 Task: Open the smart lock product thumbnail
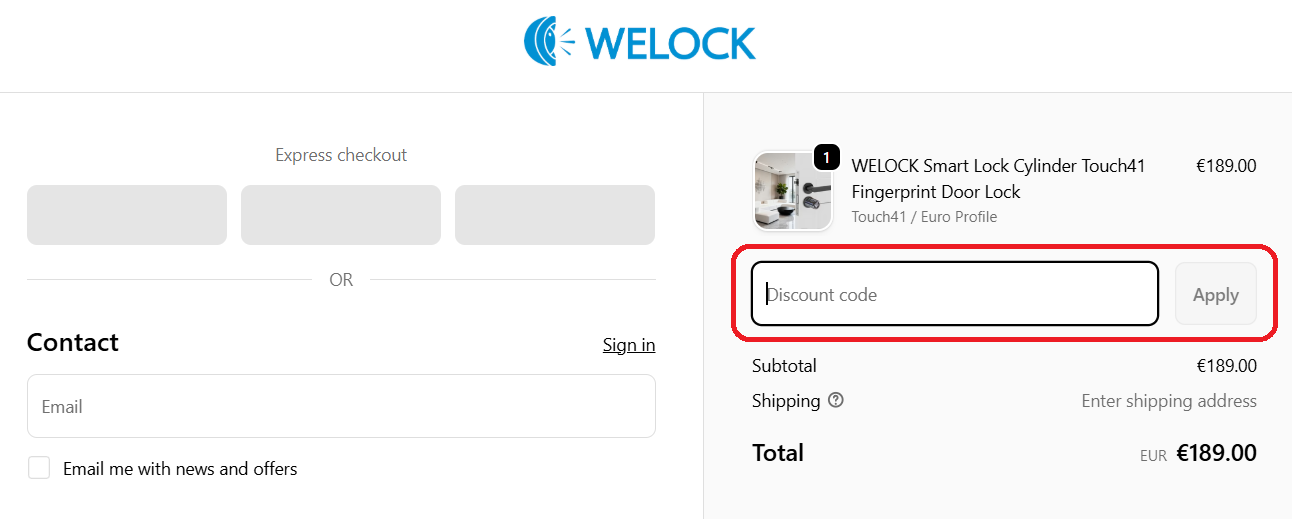tap(792, 192)
